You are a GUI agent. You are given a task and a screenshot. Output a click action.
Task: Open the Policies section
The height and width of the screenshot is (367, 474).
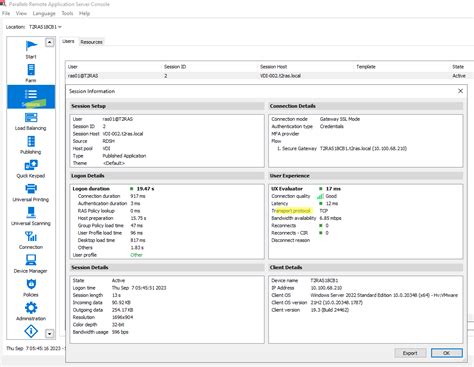[31, 287]
